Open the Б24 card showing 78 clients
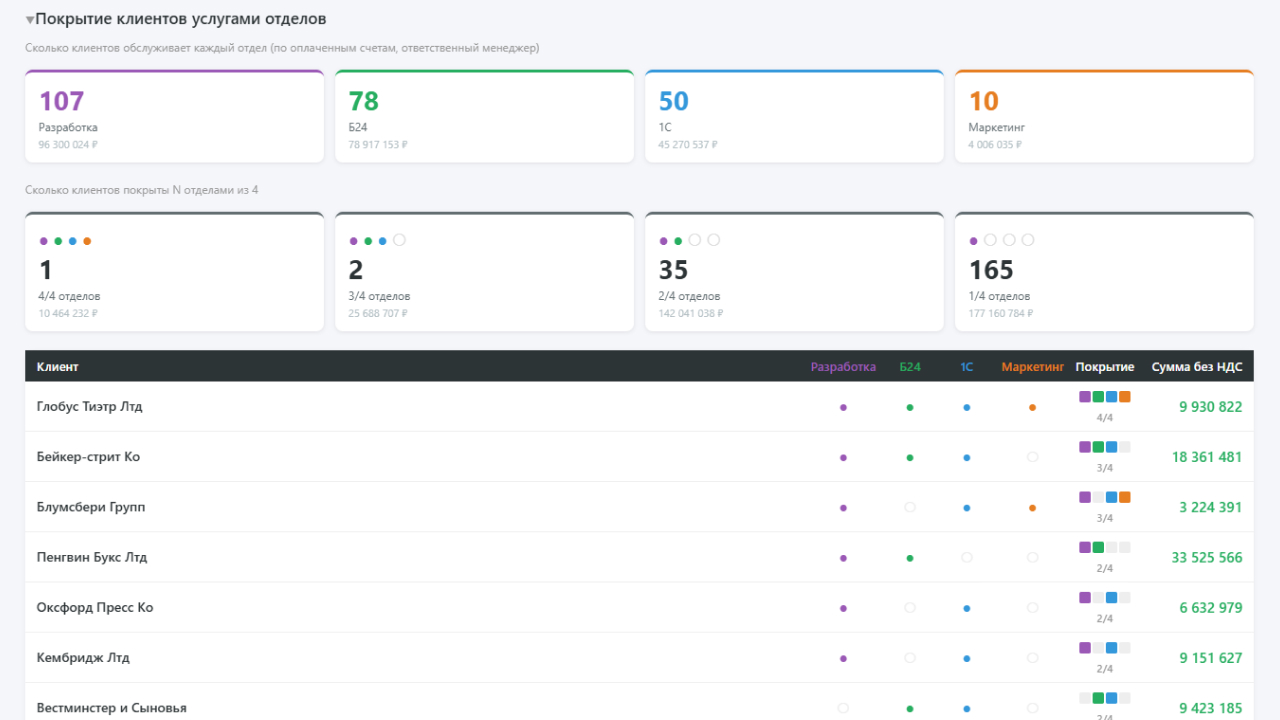The height and width of the screenshot is (720, 1280). coord(484,116)
